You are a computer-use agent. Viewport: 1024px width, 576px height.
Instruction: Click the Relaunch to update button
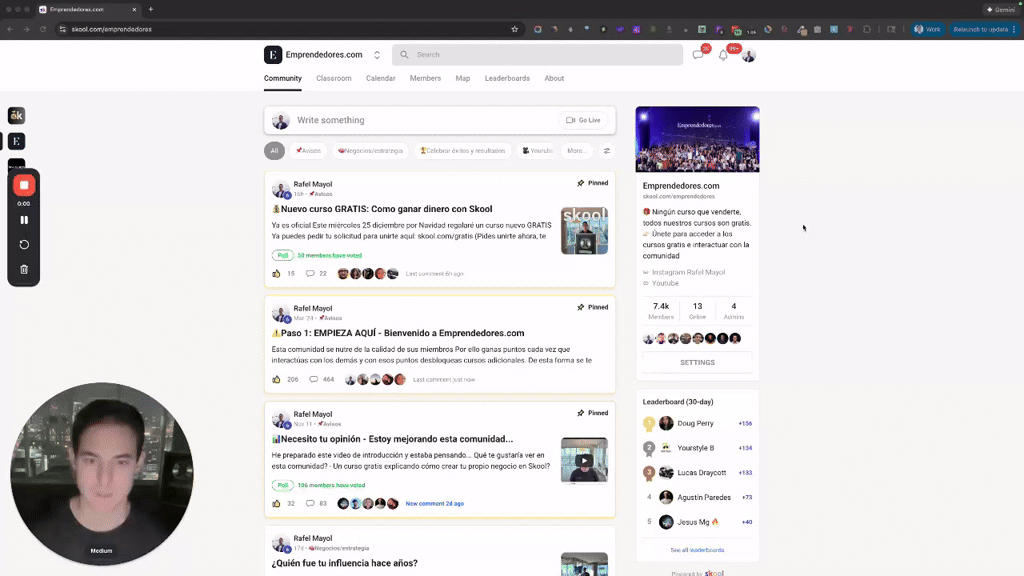(984, 29)
